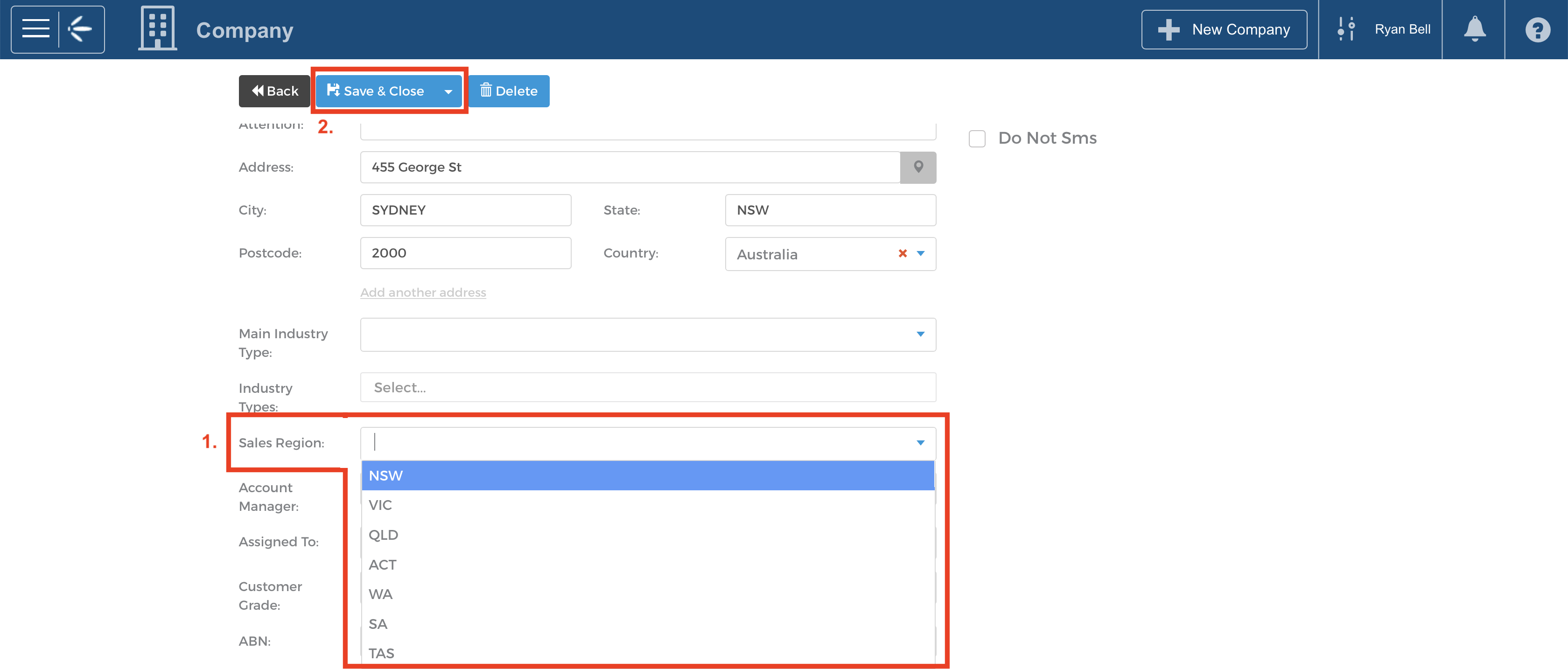The width and height of the screenshot is (1568, 669).
Task: Click the Company building icon
Action: tap(158, 28)
